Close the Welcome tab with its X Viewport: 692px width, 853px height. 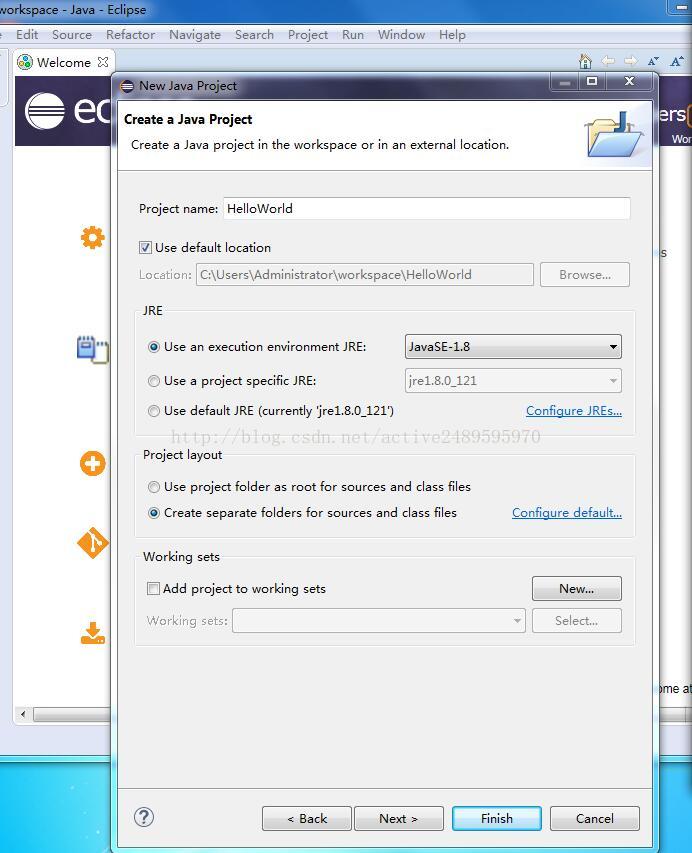(103, 62)
